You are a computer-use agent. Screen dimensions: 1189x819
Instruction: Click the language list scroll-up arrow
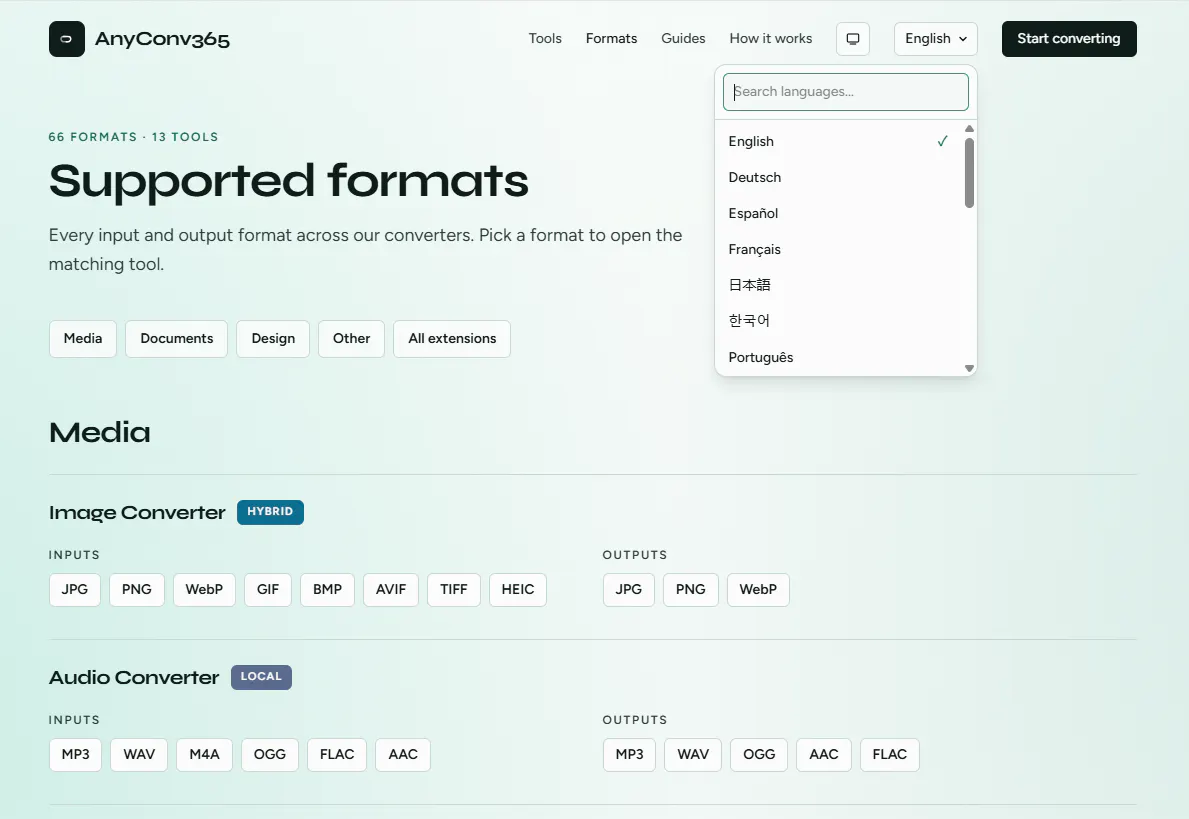969,128
